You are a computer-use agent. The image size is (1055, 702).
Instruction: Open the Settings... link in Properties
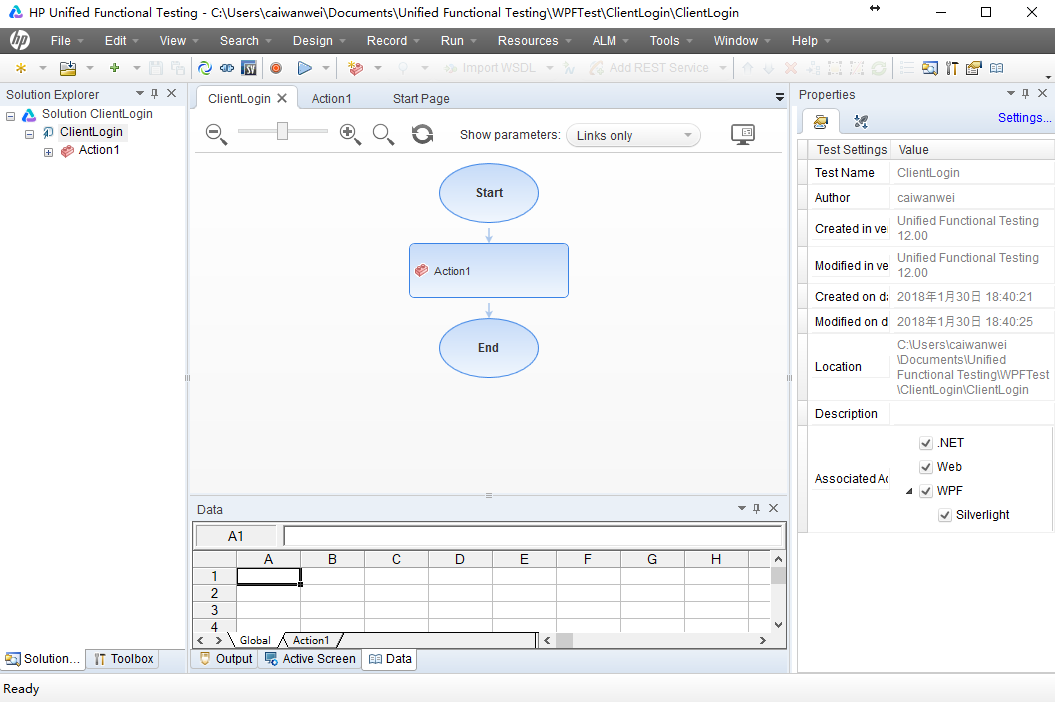tap(1024, 118)
